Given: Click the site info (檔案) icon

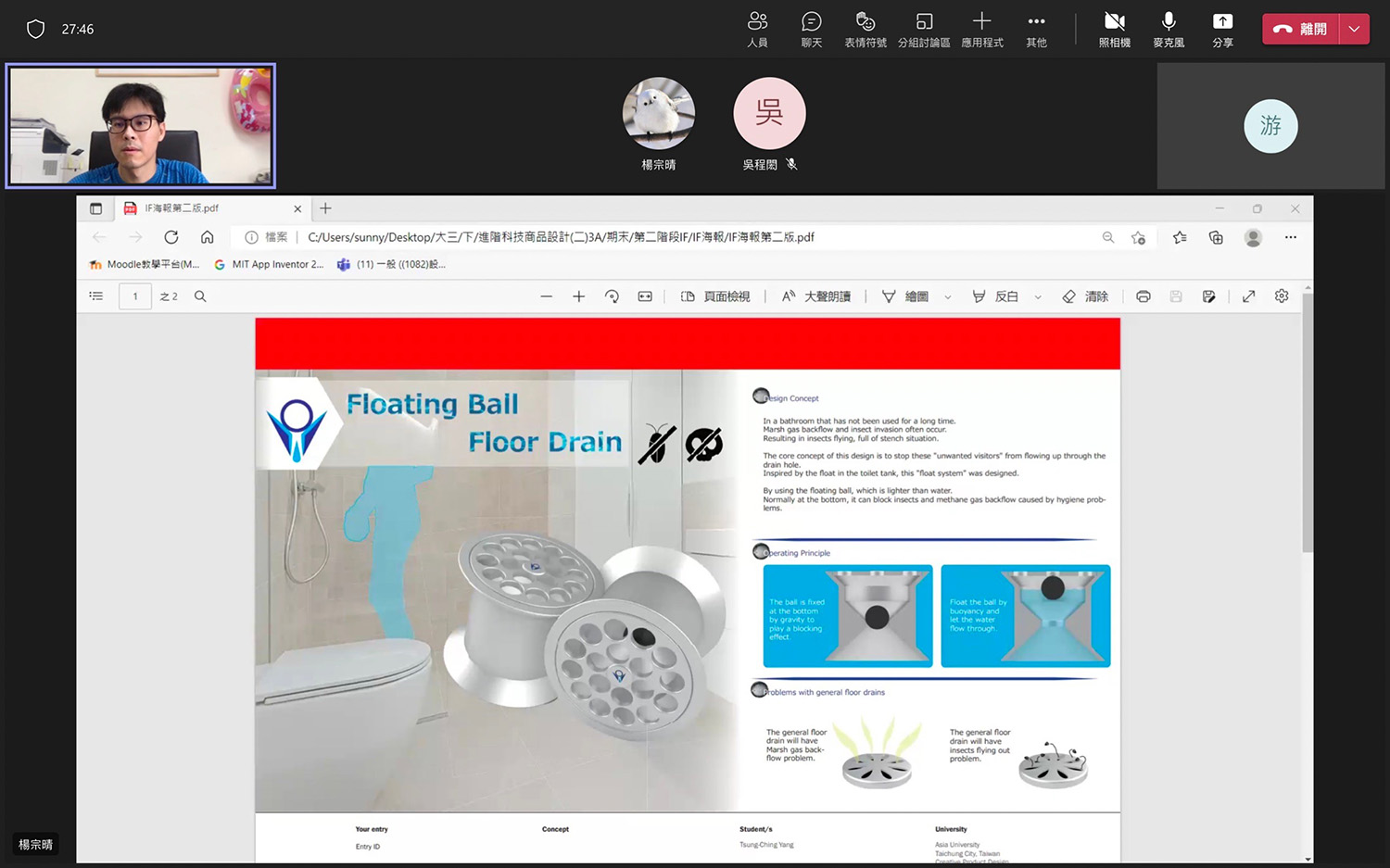Looking at the screenshot, I should (x=250, y=237).
